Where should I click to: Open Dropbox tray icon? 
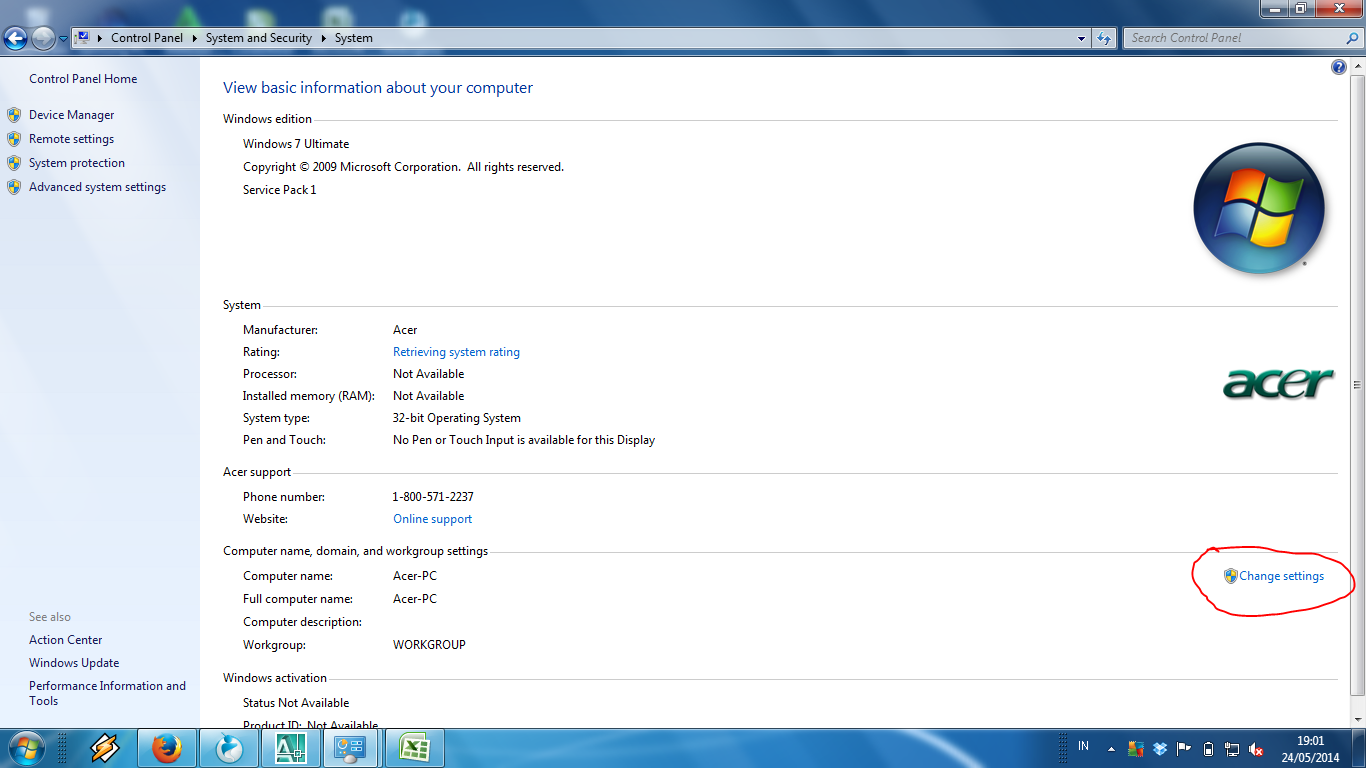pos(1159,749)
